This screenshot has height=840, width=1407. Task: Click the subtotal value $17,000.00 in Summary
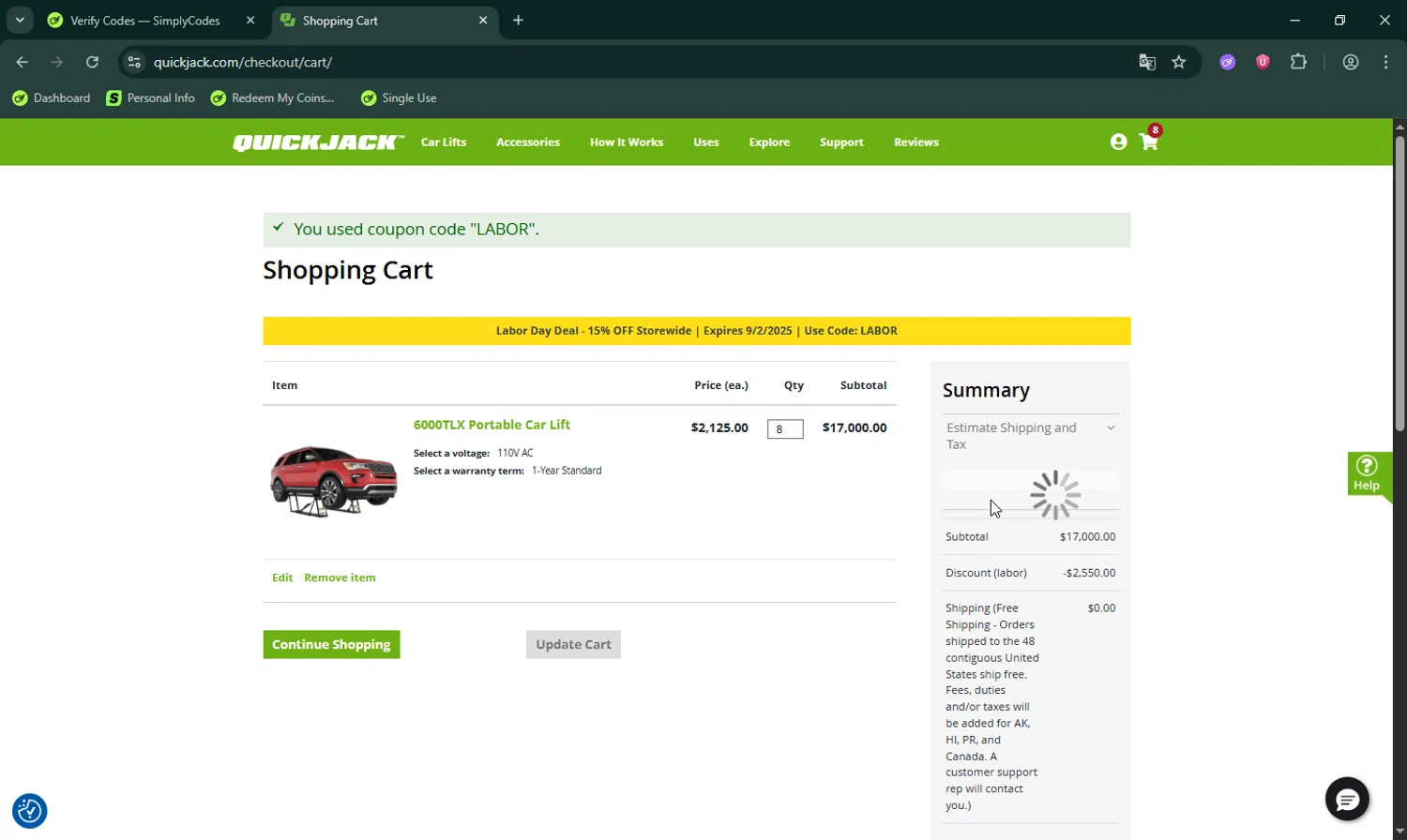coord(1087,537)
